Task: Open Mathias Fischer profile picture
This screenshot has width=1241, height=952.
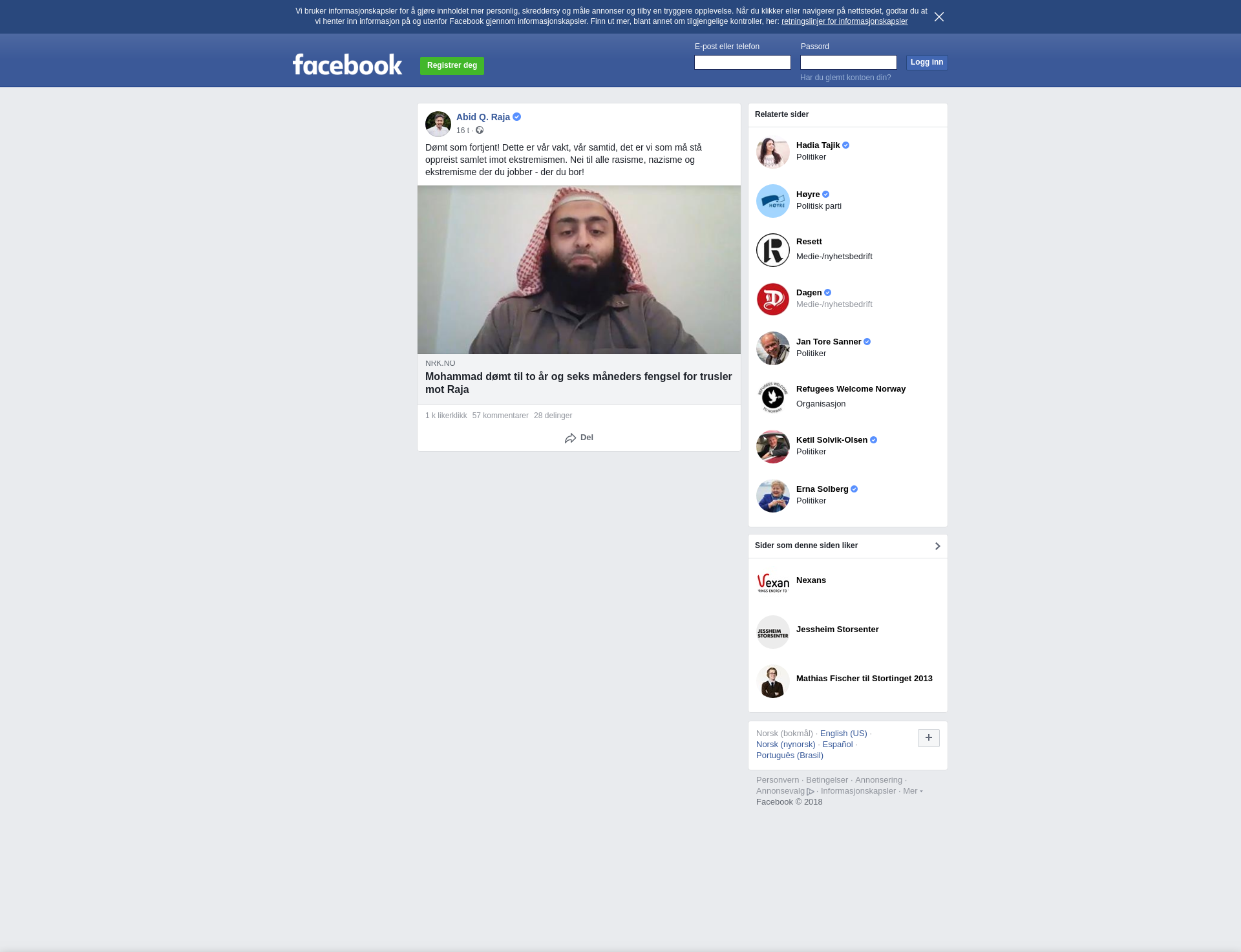Action: [773, 681]
